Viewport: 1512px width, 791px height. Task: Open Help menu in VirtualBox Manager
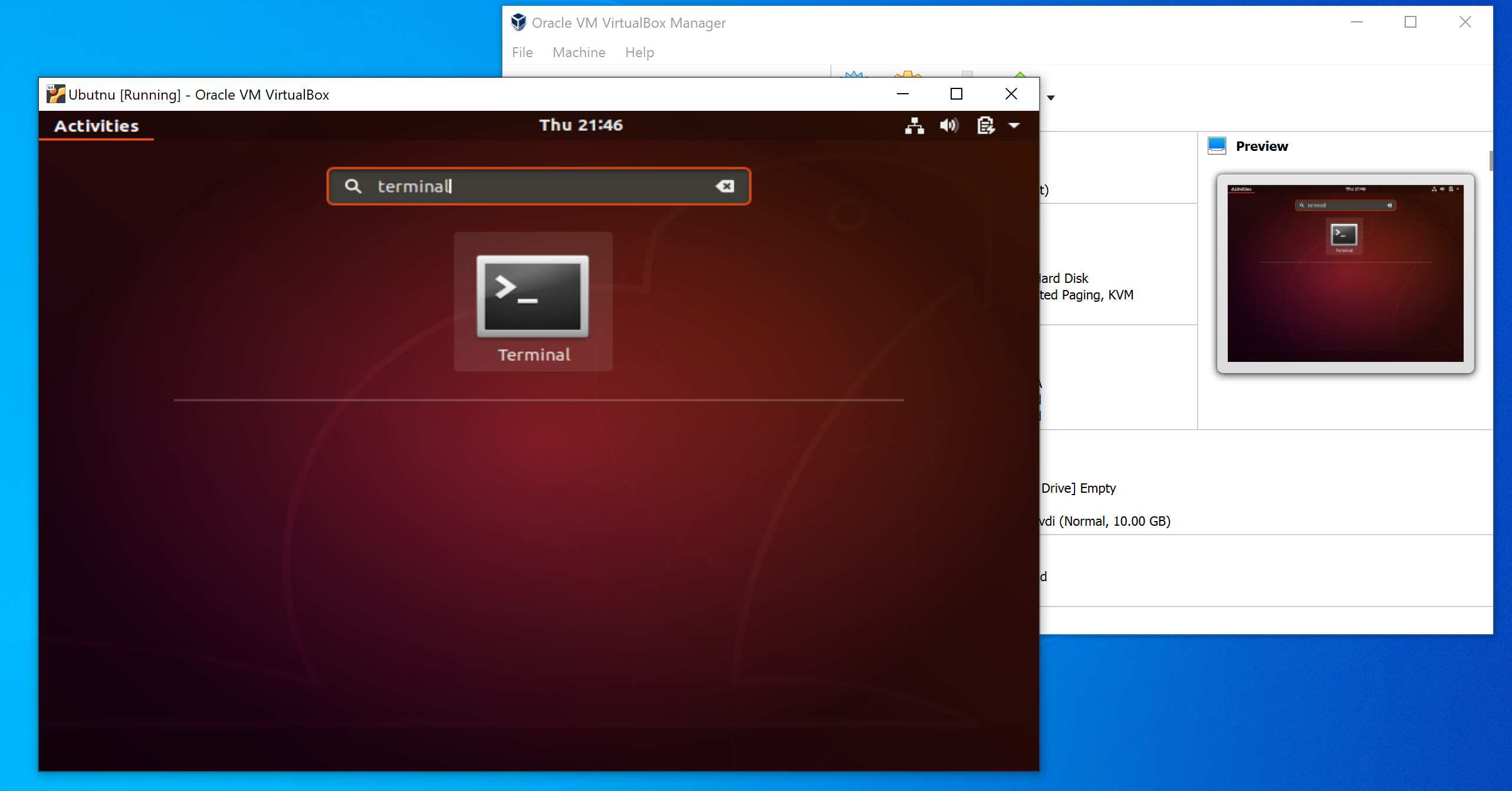tap(639, 52)
